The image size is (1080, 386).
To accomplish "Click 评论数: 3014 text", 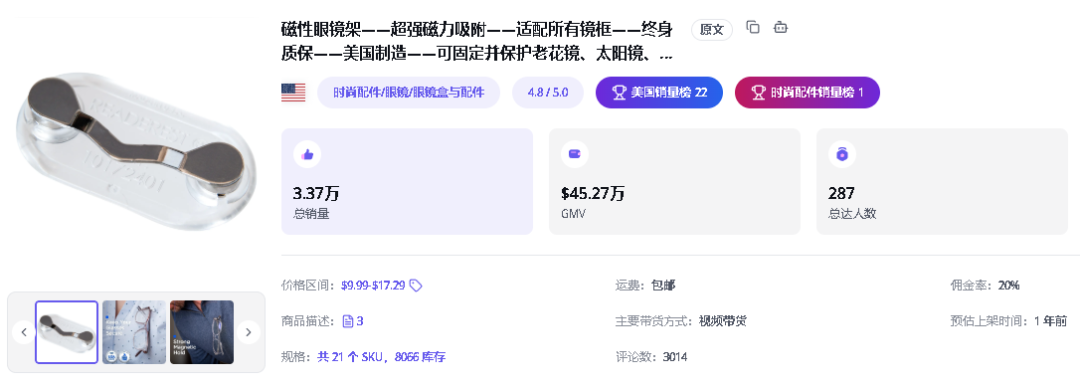I will (651, 357).
